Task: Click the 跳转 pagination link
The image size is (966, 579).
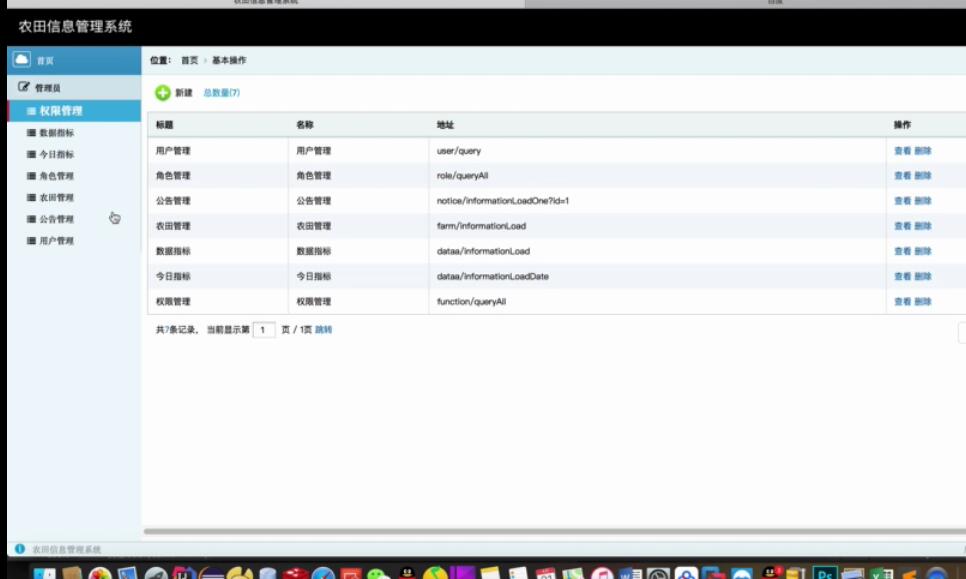Action: pyautogui.click(x=323, y=330)
